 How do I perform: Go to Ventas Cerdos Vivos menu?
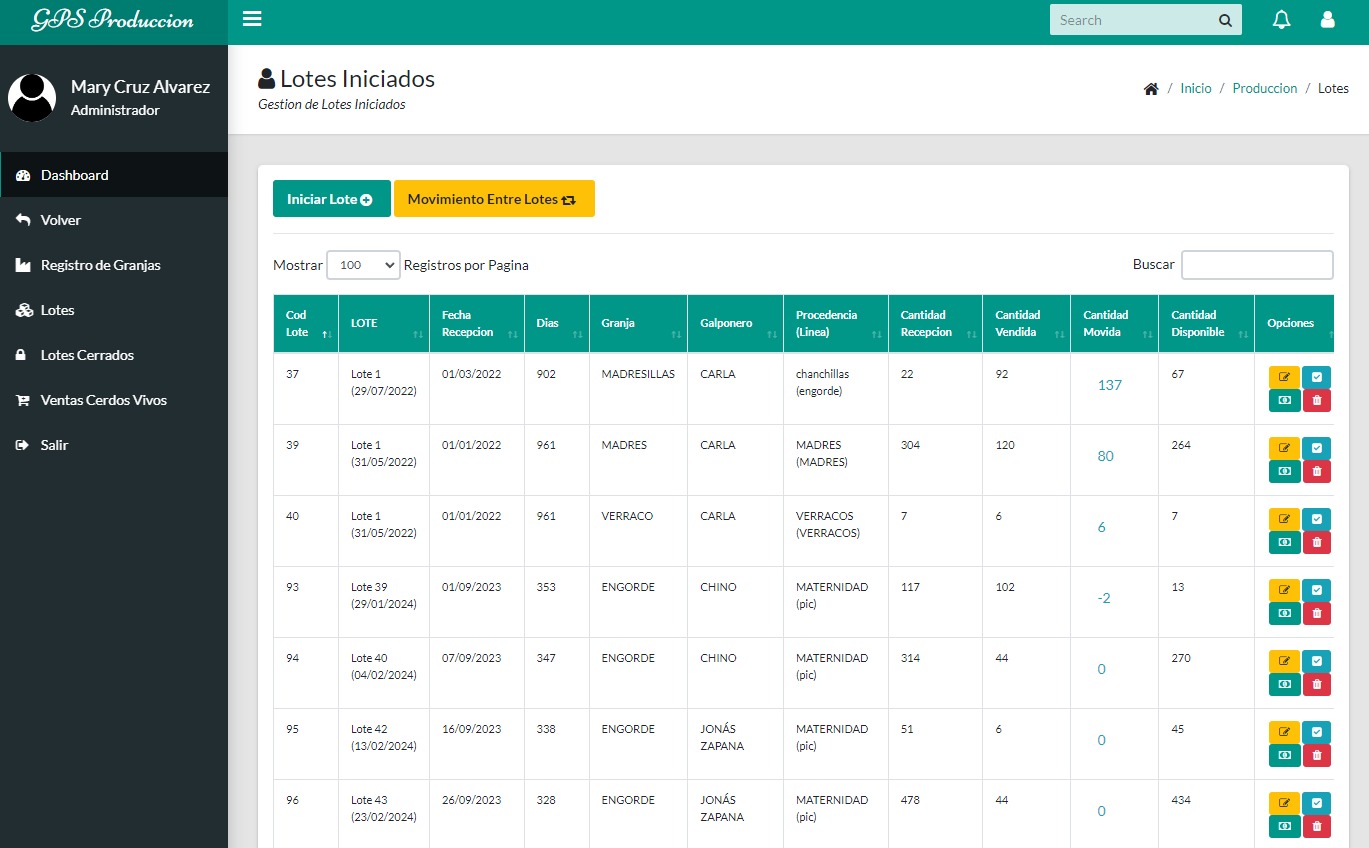tap(103, 400)
